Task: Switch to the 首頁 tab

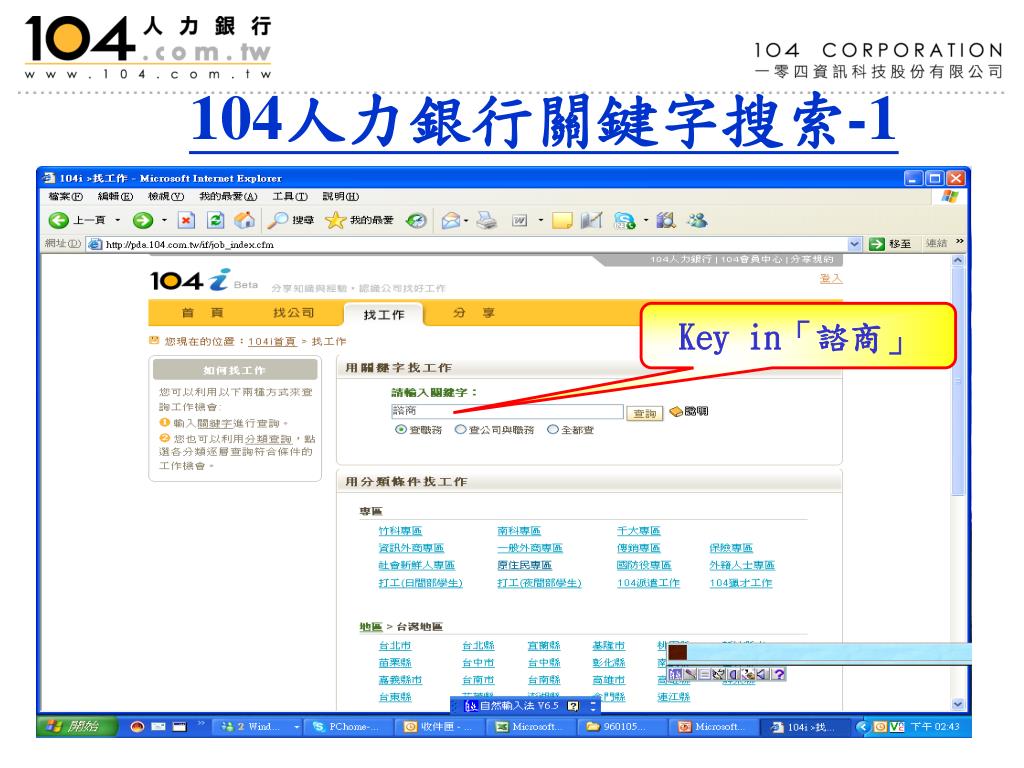Action: [202, 313]
